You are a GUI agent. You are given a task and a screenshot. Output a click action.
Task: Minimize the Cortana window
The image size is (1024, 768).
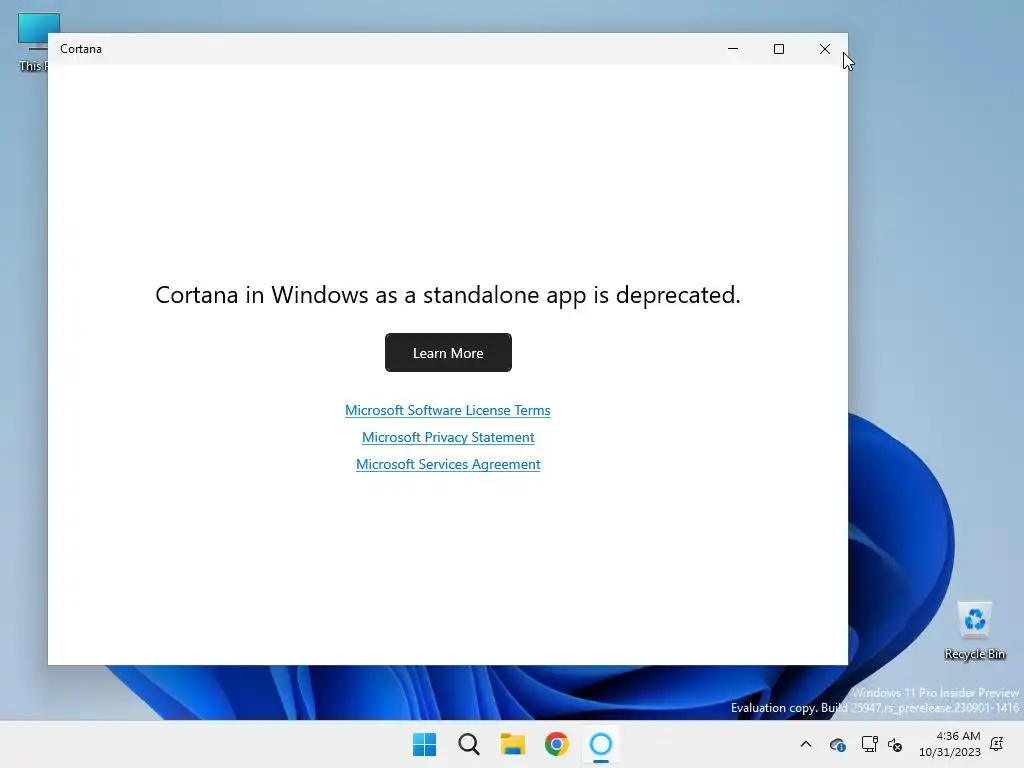[733, 49]
